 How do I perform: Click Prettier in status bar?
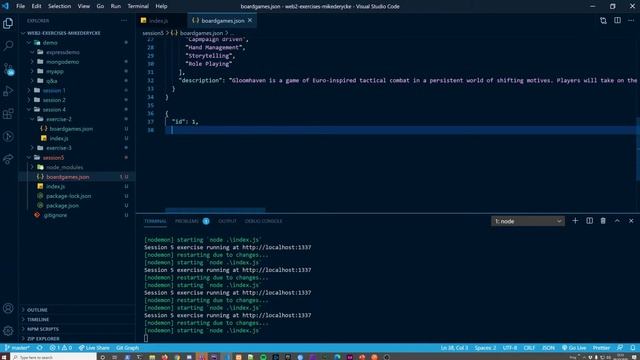pos(601,348)
